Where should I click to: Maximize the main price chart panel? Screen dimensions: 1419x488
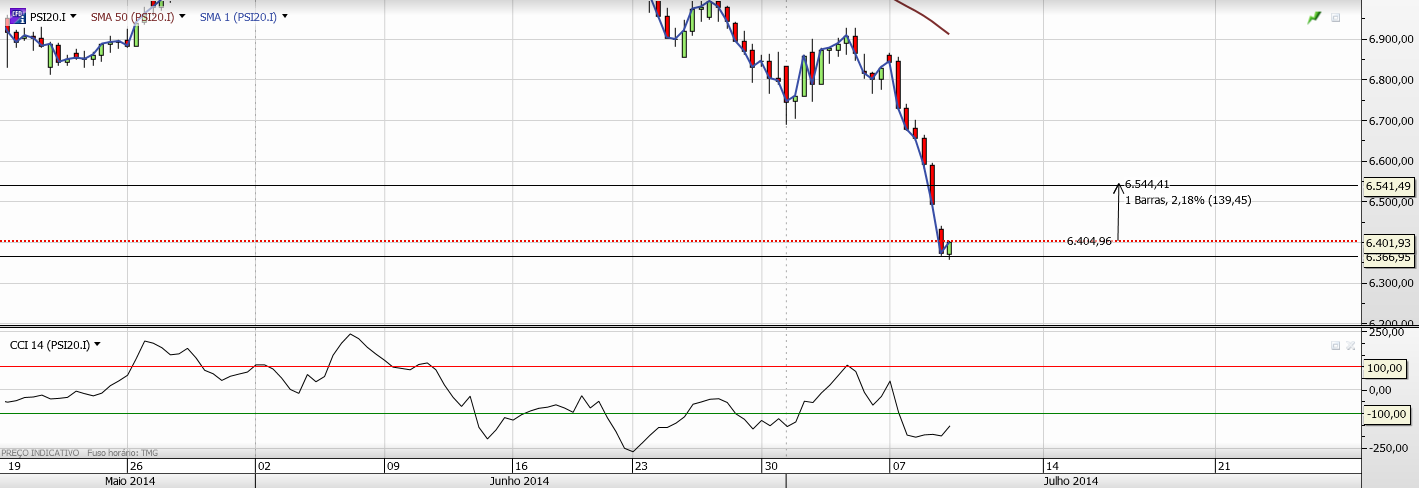pyautogui.click(x=1336, y=17)
